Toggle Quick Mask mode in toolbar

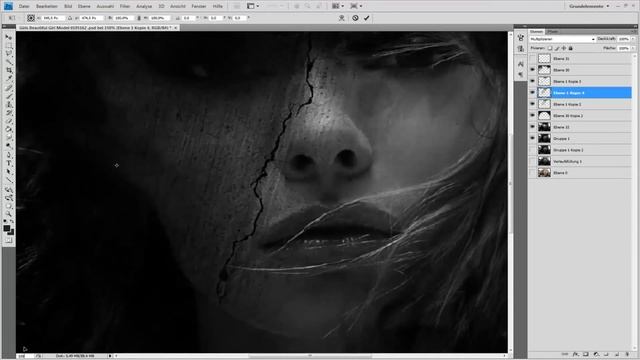click(9, 240)
